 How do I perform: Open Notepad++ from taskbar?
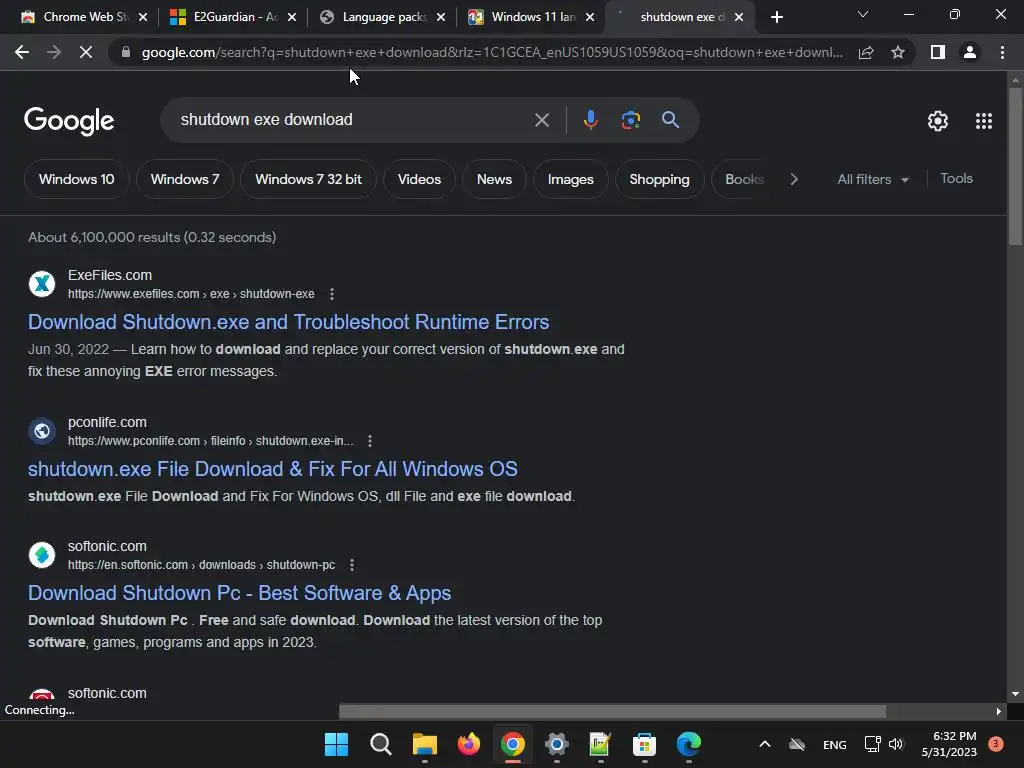click(x=600, y=744)
